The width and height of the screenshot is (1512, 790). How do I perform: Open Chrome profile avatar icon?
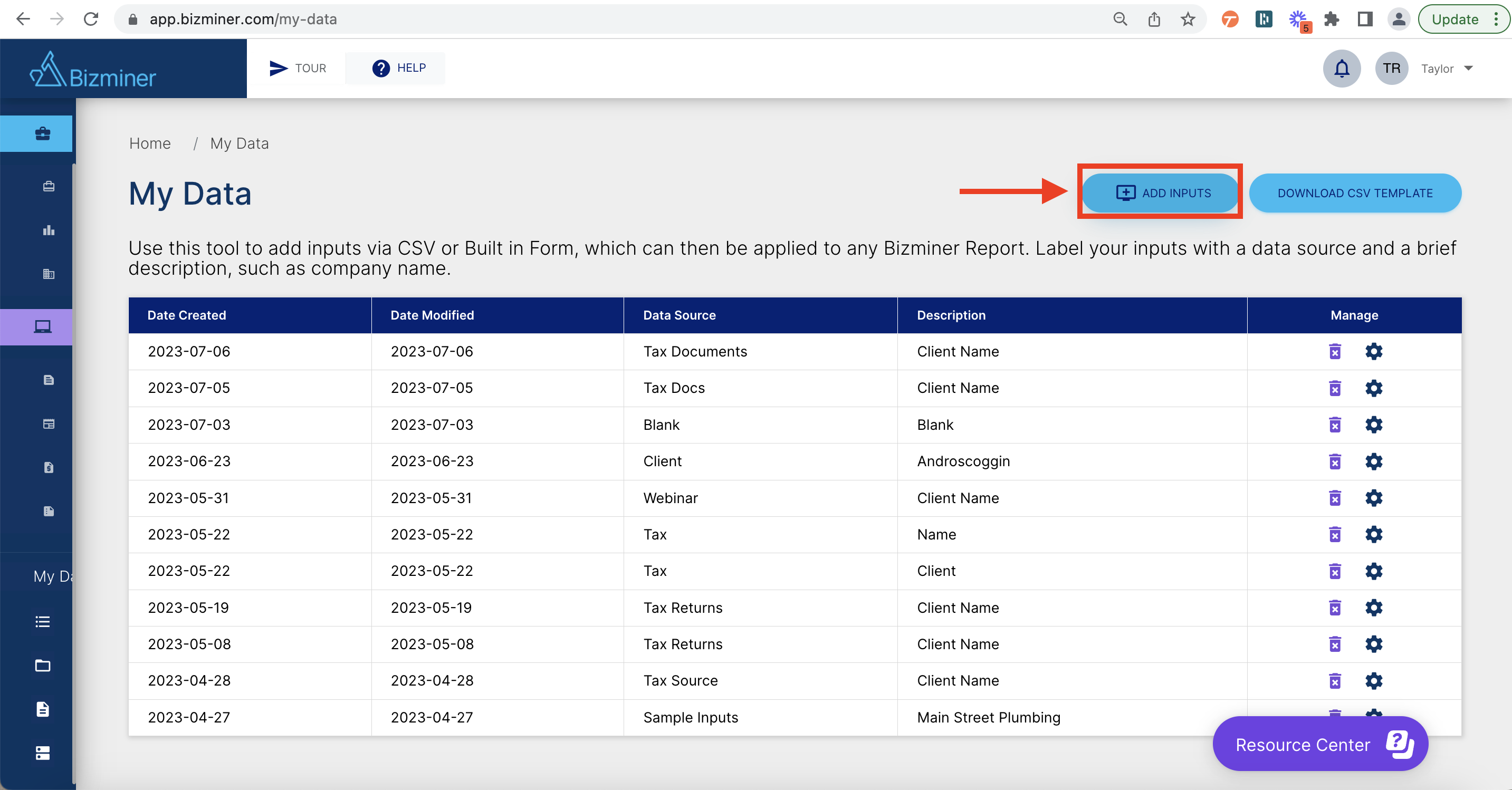point(1399,20)
